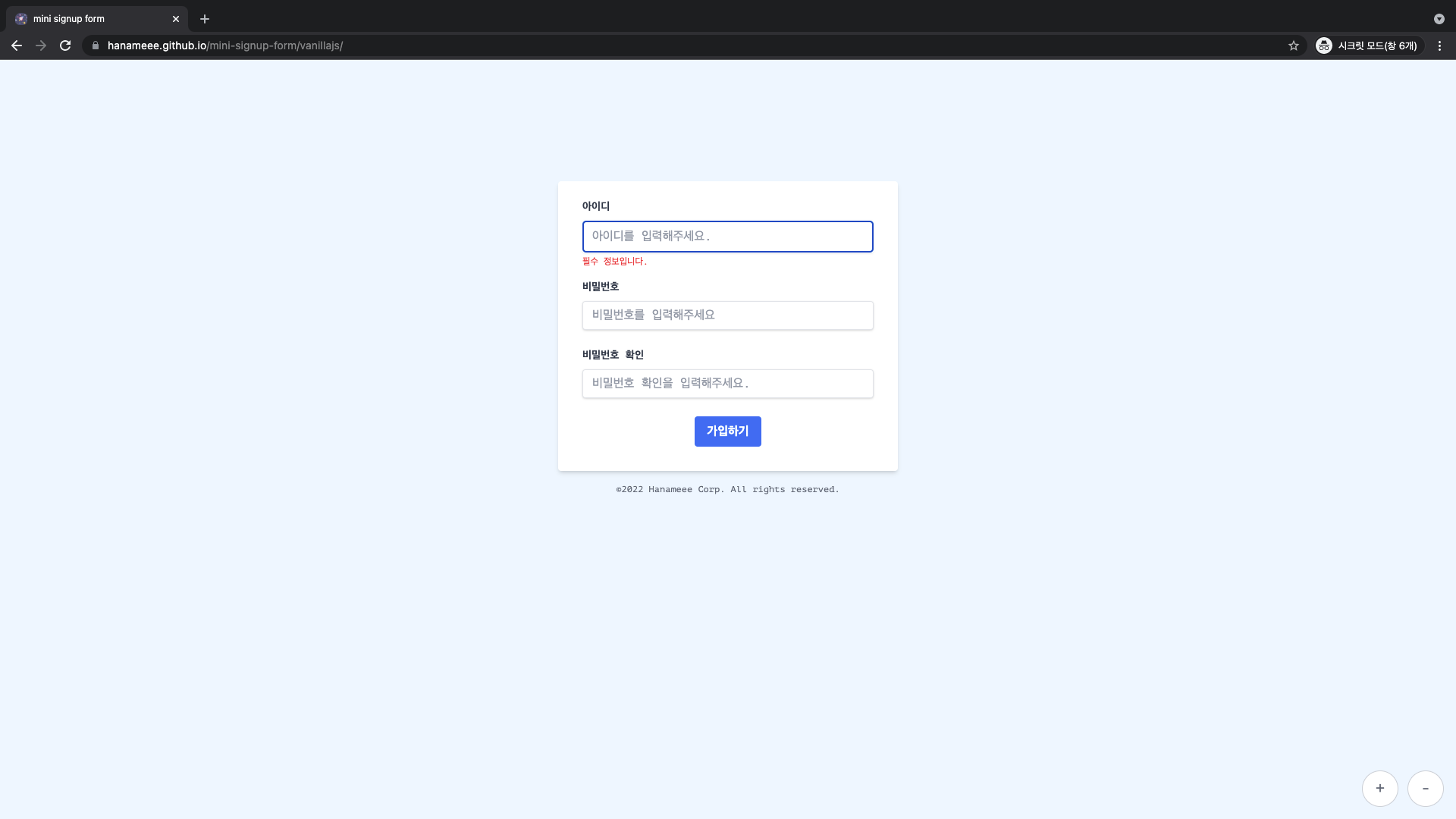Image resolution: width=1456 pixels, height=819 pixels.
Task: Close the mini signup form tab
Action: point(176,19)
